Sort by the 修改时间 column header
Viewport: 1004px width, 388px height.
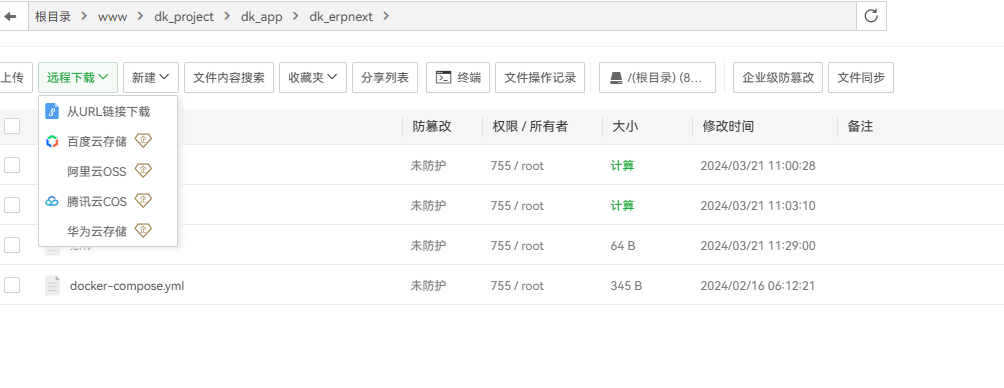pyautogui.click(x=728, y=127)
